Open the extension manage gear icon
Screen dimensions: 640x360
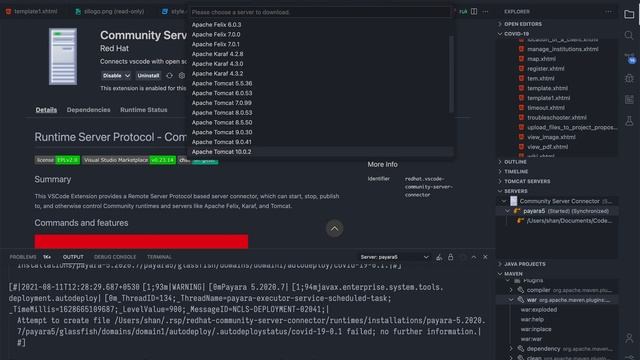[x=182, y=76]
